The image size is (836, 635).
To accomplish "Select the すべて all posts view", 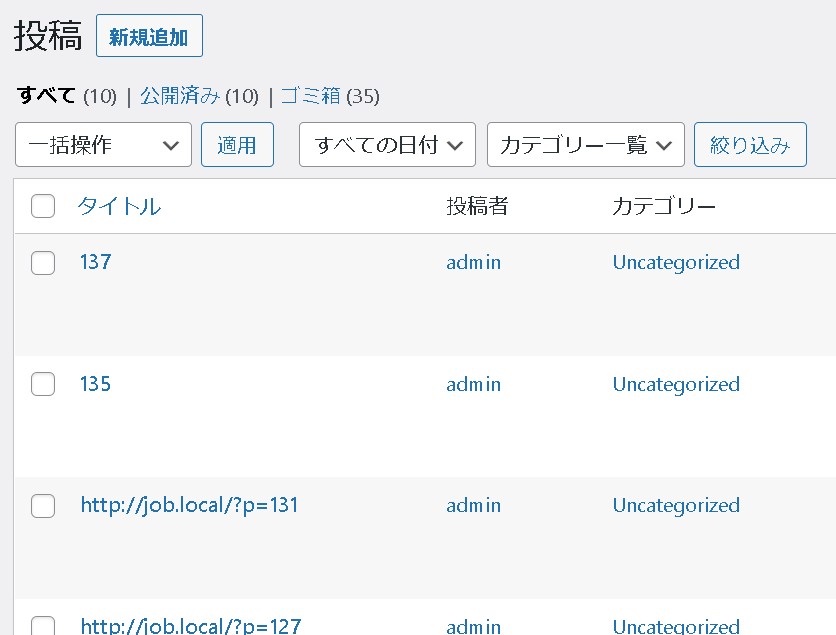I will (x=44, y=95).
